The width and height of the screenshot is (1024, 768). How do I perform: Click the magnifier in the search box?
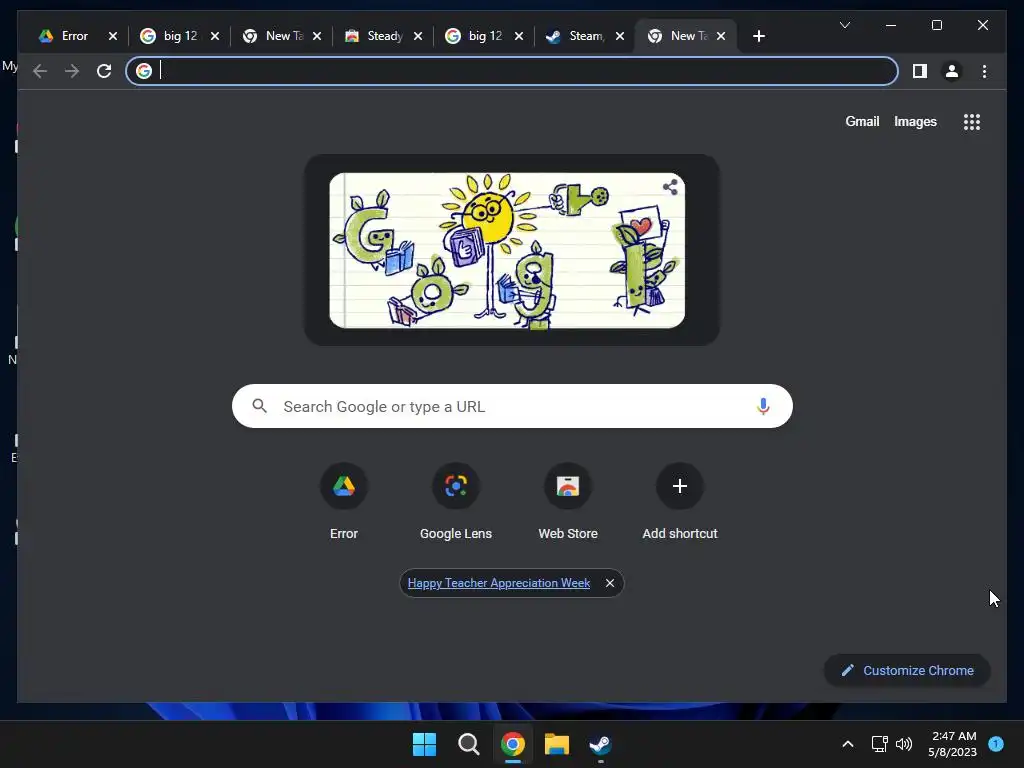260,406
